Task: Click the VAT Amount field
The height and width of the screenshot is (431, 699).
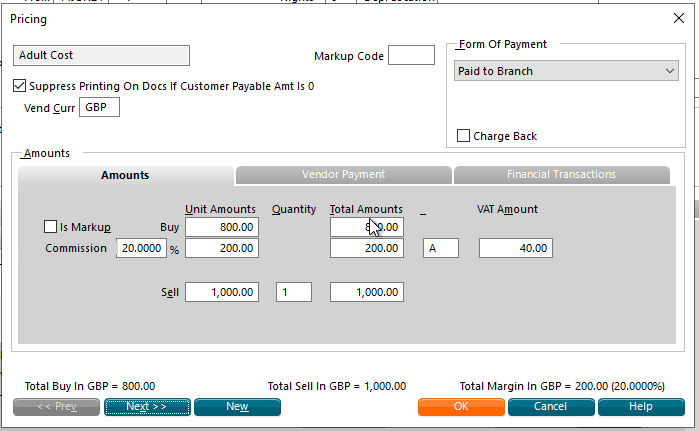Action: click(x=516, y=248)
